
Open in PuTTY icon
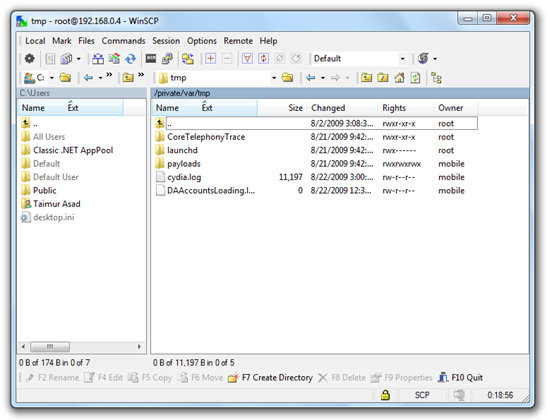pos(167,59)
